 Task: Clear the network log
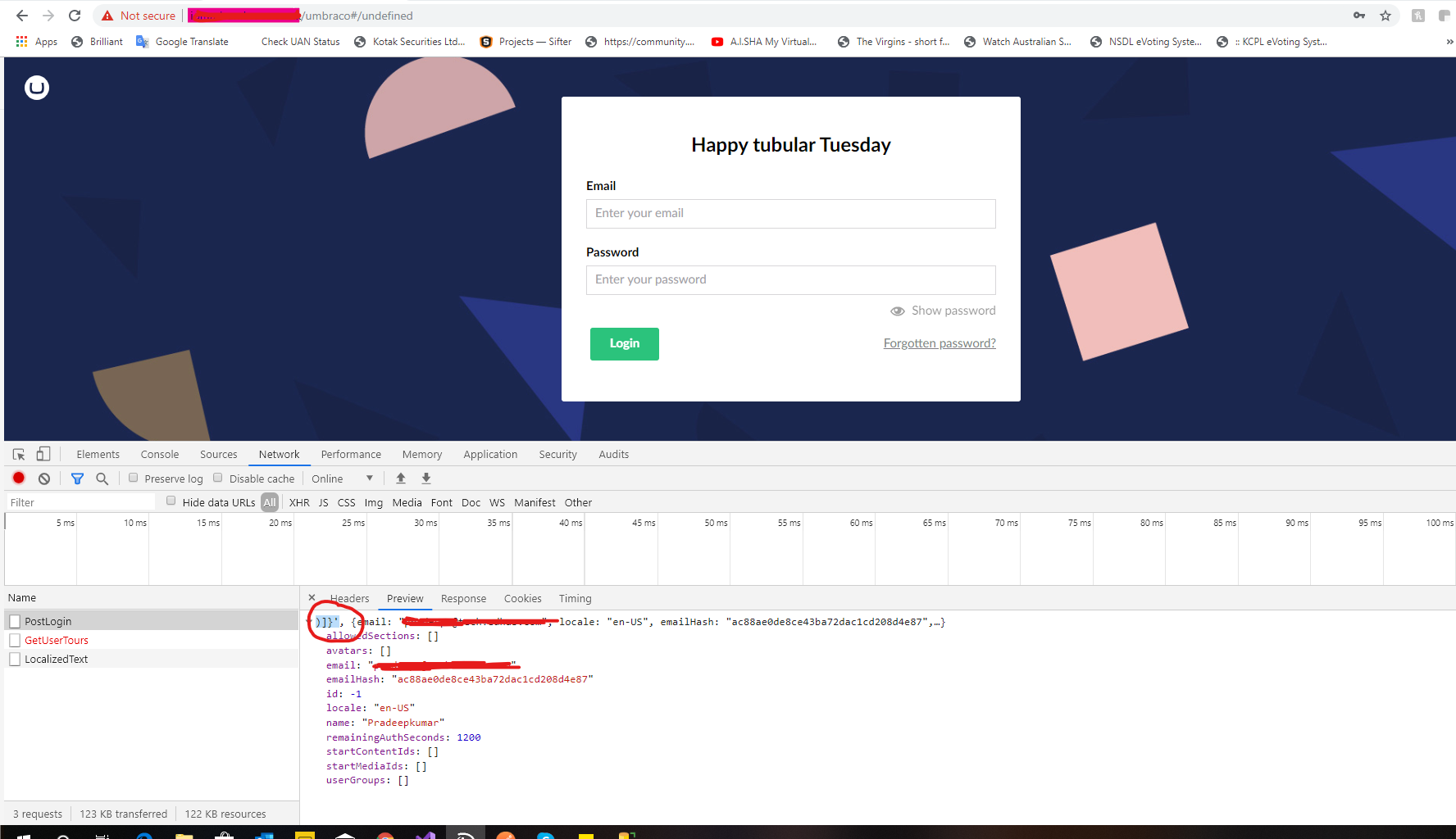tap(44, 478)
